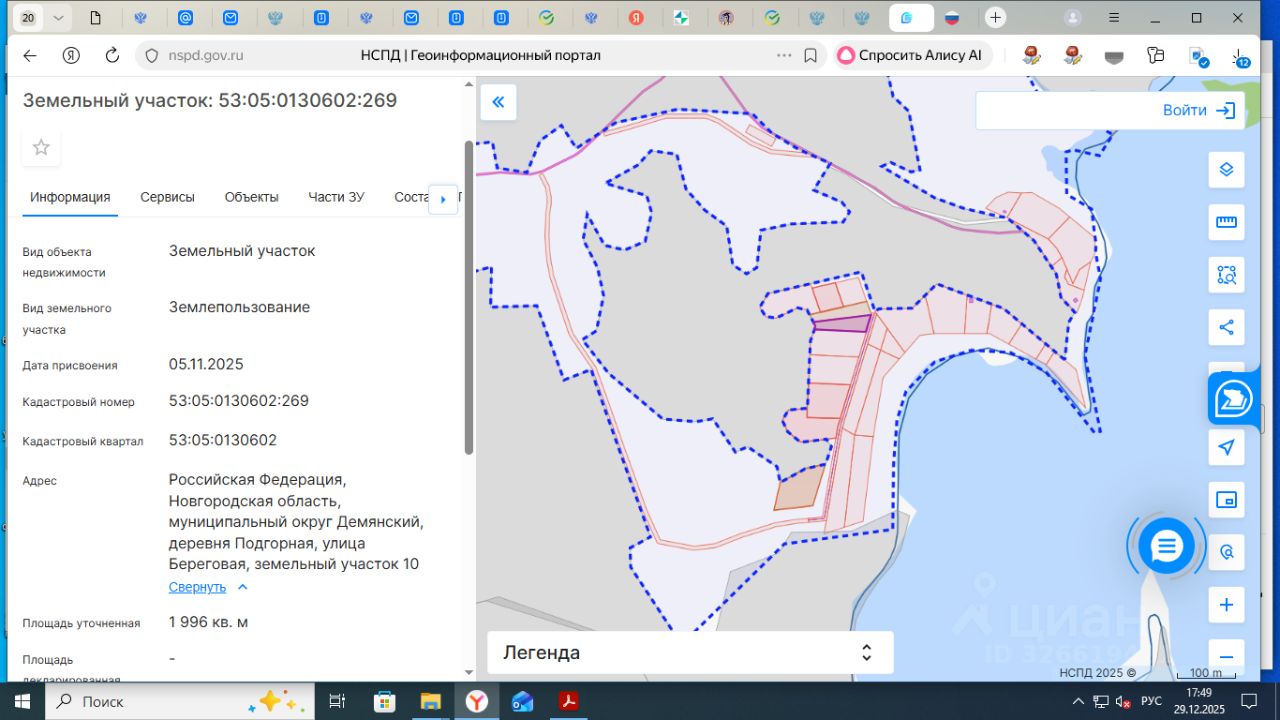The image size is (1280, 720).
Task: Zoom in on the map
Action: pos(1226,605)
